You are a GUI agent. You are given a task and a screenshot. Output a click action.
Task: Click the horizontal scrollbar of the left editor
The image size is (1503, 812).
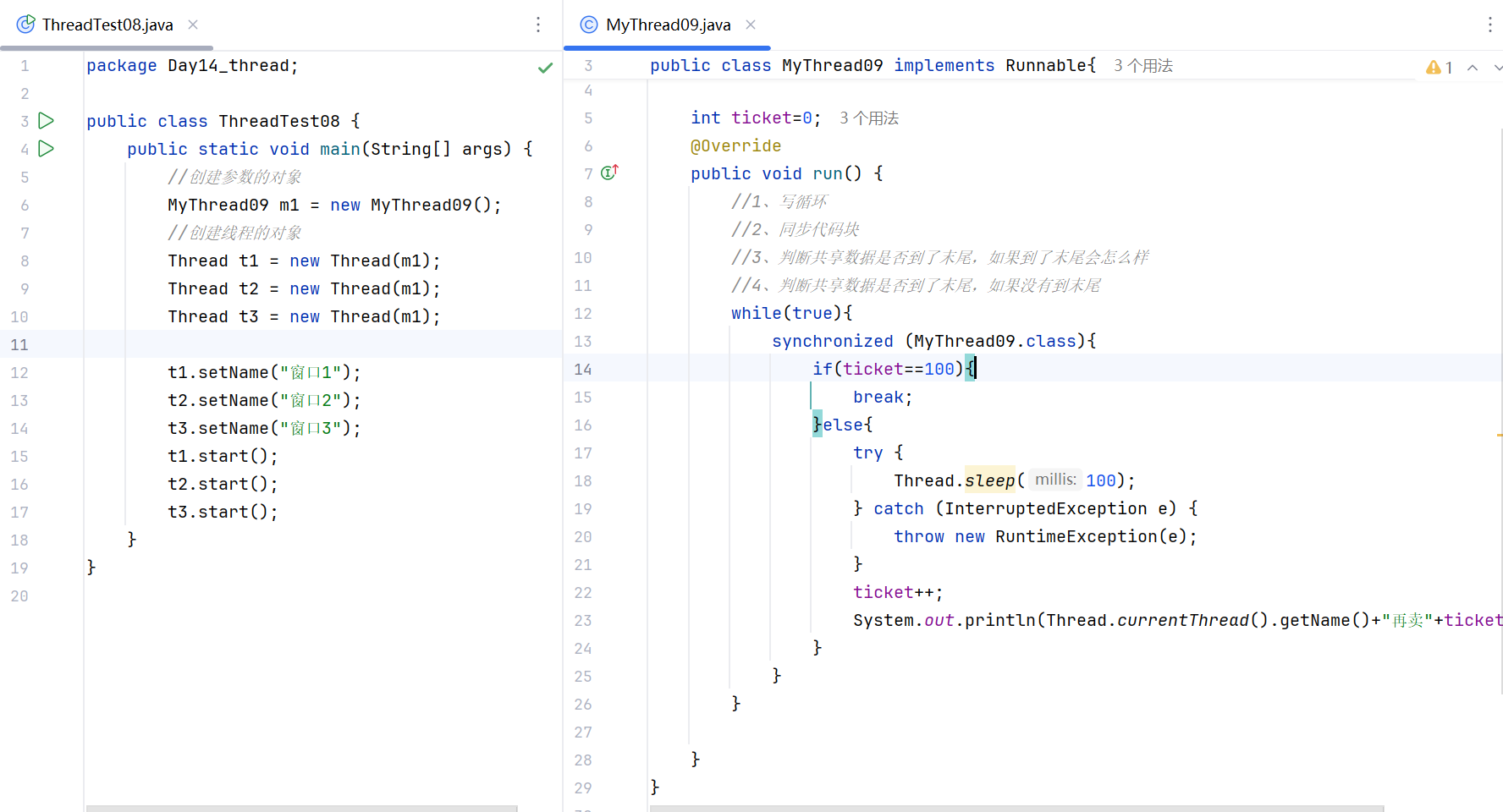[x=301, y=809]
